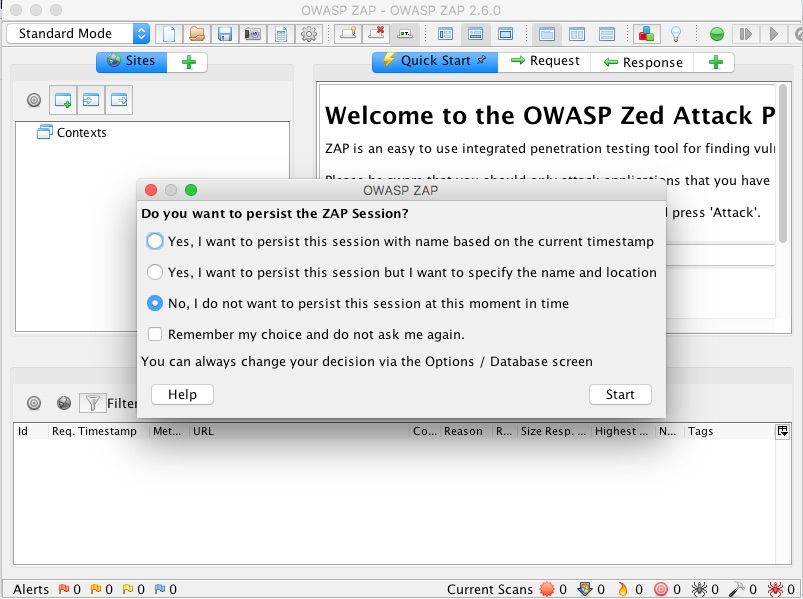Viewport: 803px width, 599px height.
Task: Click the Manage Add-ons colored blocks icon
Action: [x=646, y=34]
